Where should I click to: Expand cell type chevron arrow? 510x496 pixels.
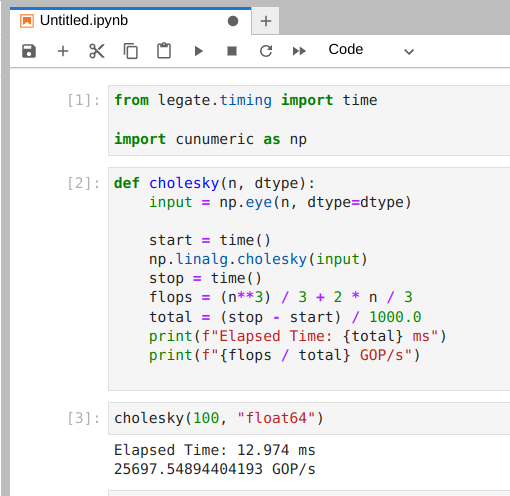click(x=409, y=52)
